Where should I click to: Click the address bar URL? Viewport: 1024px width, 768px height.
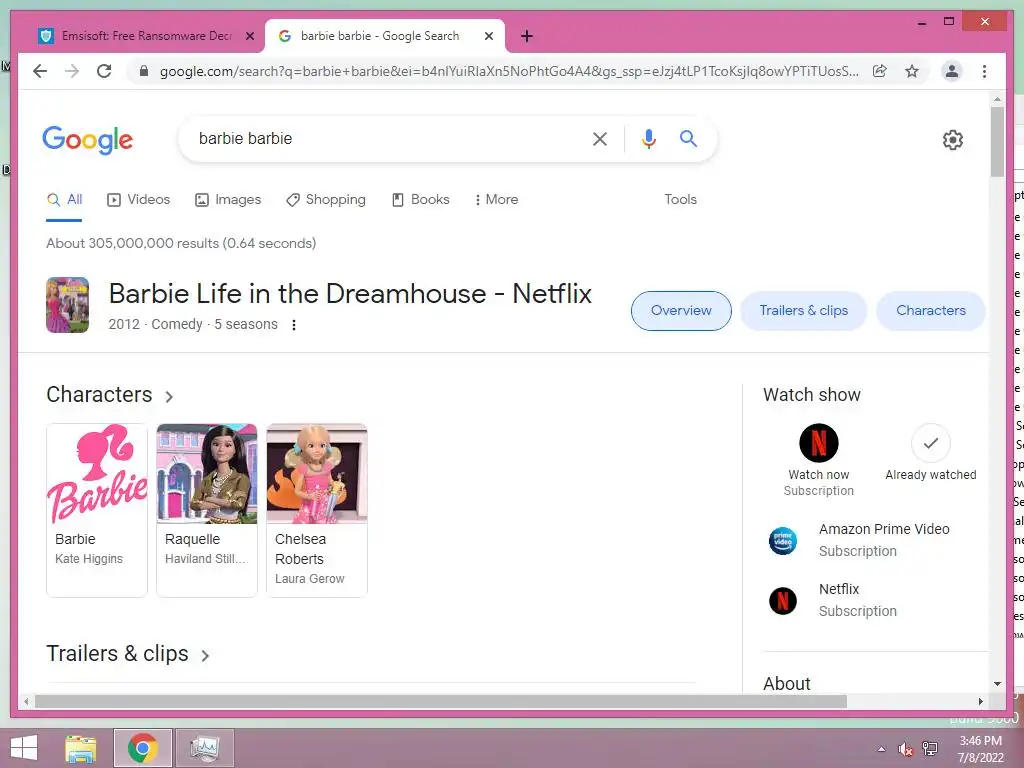[509, 71]
